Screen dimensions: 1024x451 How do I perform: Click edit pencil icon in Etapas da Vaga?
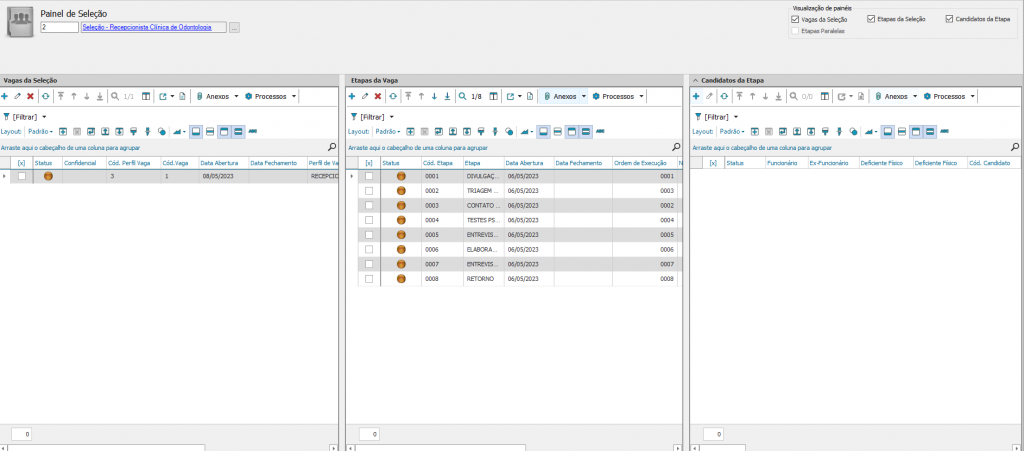[364, 96]
